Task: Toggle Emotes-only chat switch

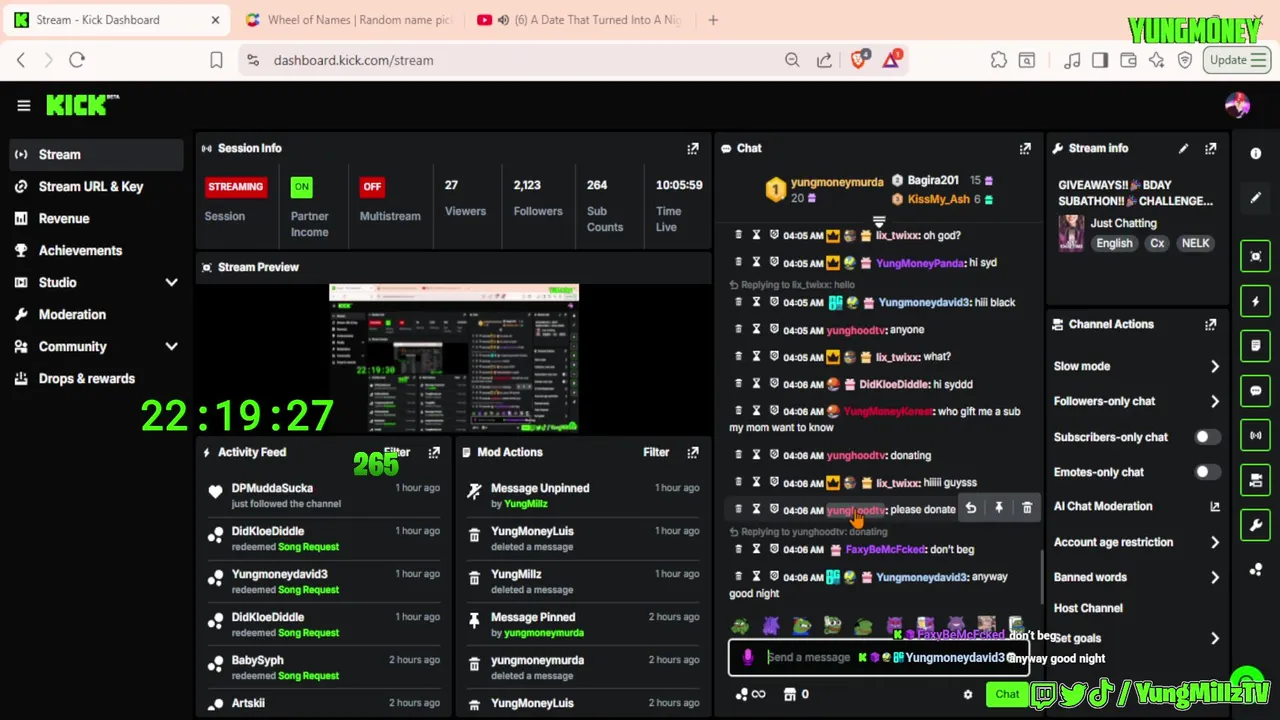Action: (1207, 472)
